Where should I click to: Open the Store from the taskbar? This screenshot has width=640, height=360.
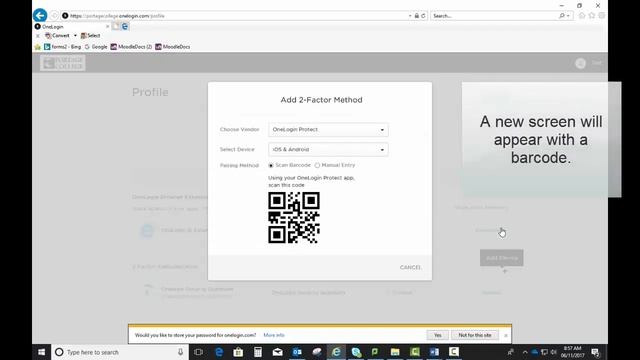click(238, 352)
